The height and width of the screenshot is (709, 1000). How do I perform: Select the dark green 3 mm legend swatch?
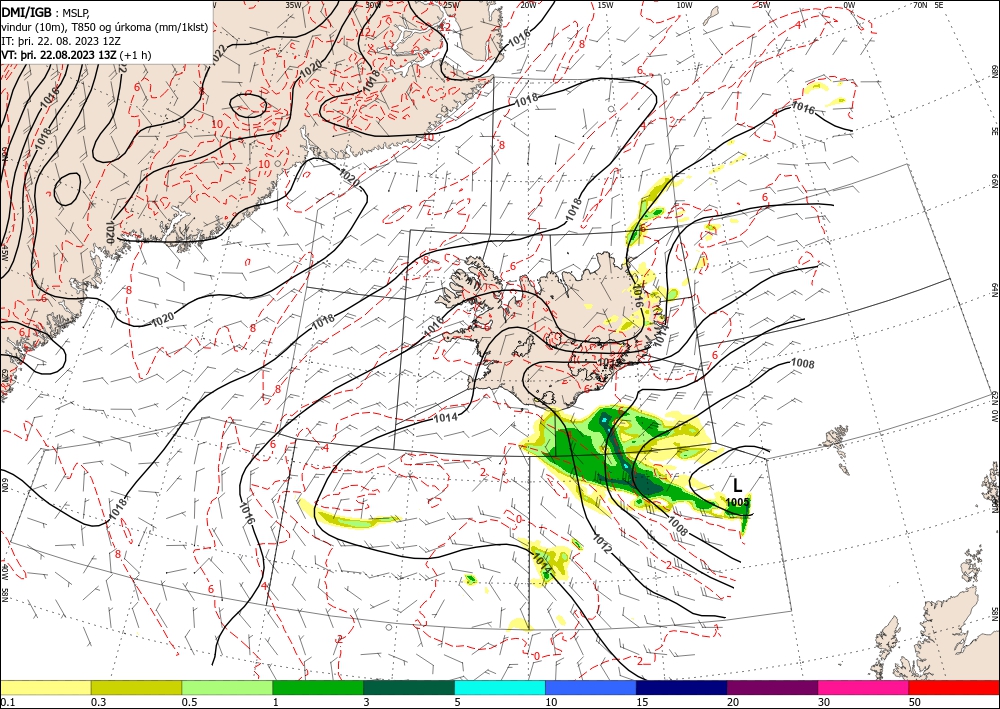(409, 687)
